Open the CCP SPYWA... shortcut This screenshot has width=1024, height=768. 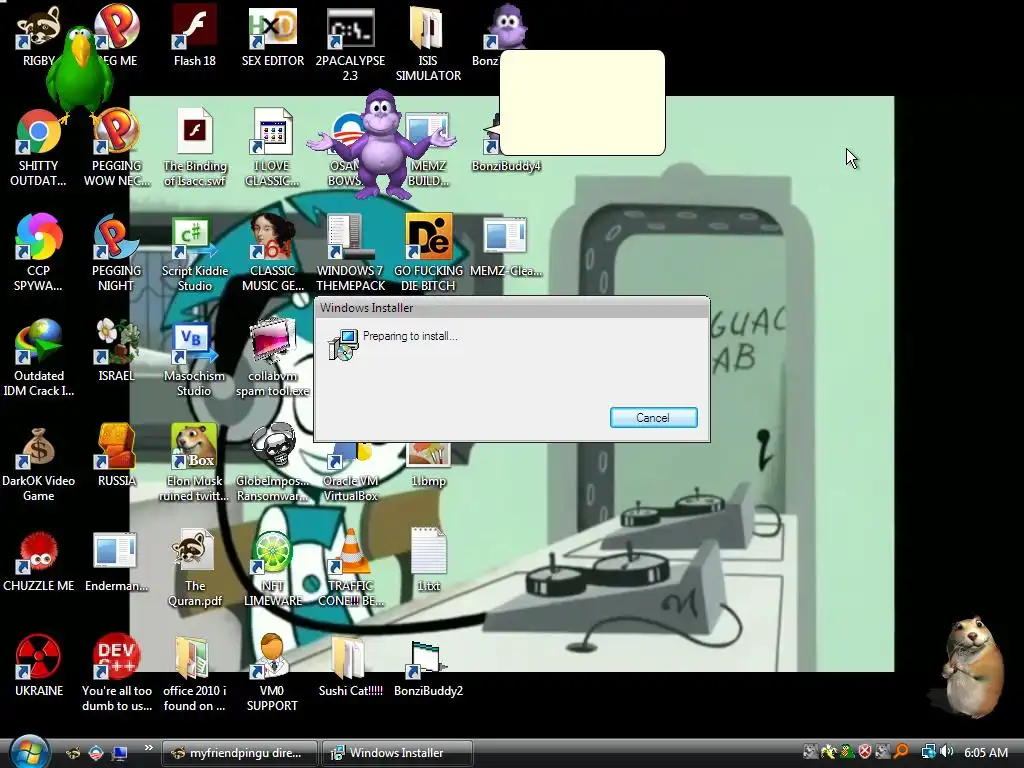click(38, 252)
